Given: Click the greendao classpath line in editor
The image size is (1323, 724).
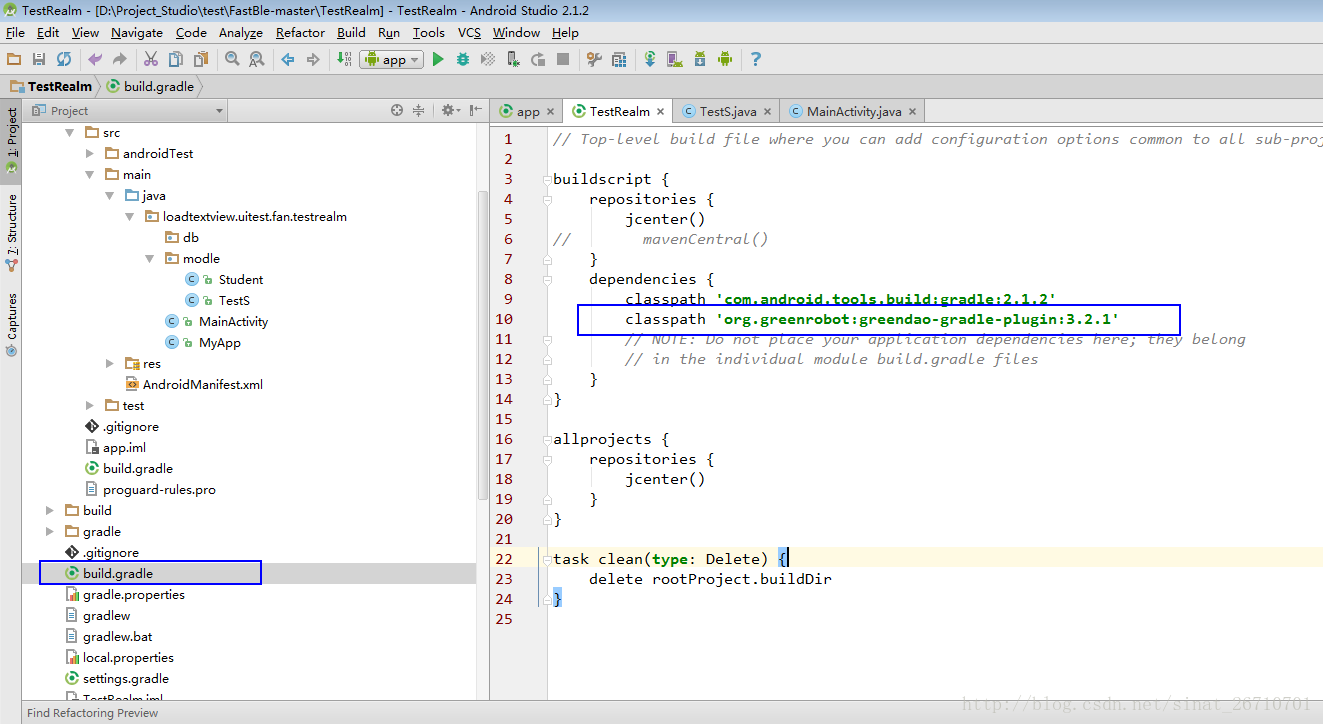Looking at the screenshot, I should 872,319.
